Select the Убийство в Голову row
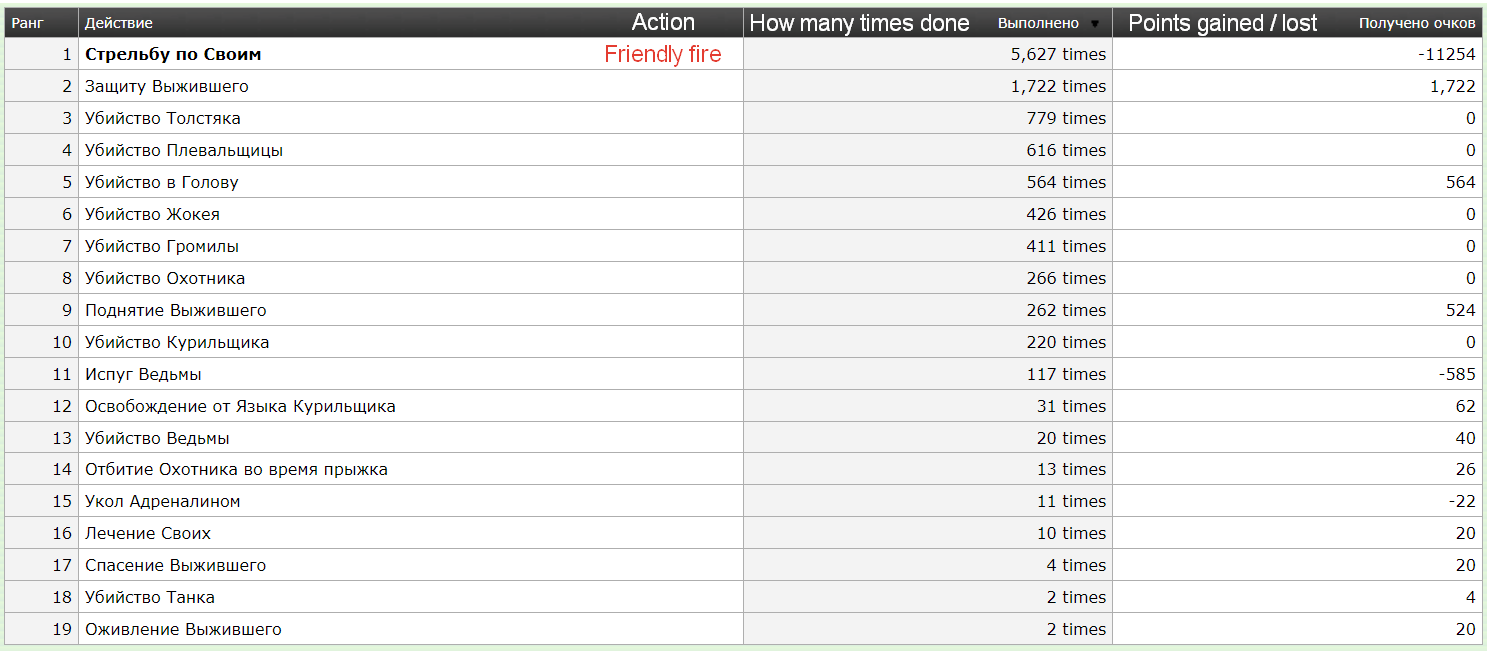Image resolution: width=1487 pixels, height=651 pixels. [x=162, y=182]
